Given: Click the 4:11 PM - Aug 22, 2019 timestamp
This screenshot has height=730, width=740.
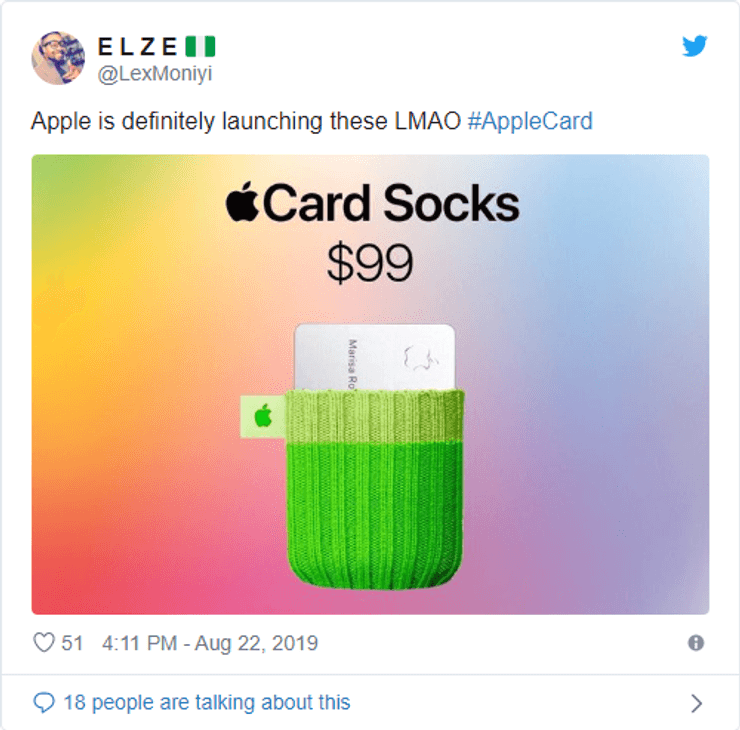Looking at the screenshot, I should pos(210,643).
